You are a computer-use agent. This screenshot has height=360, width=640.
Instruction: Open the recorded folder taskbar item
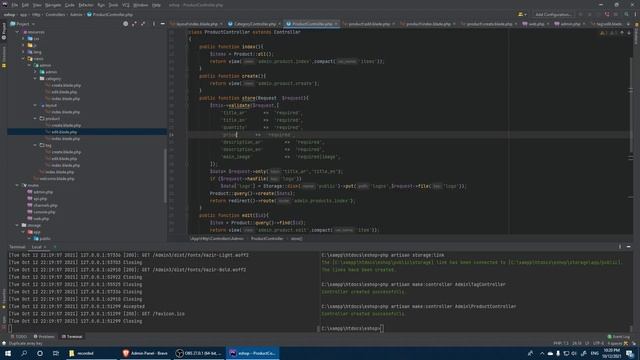[91, 353]
